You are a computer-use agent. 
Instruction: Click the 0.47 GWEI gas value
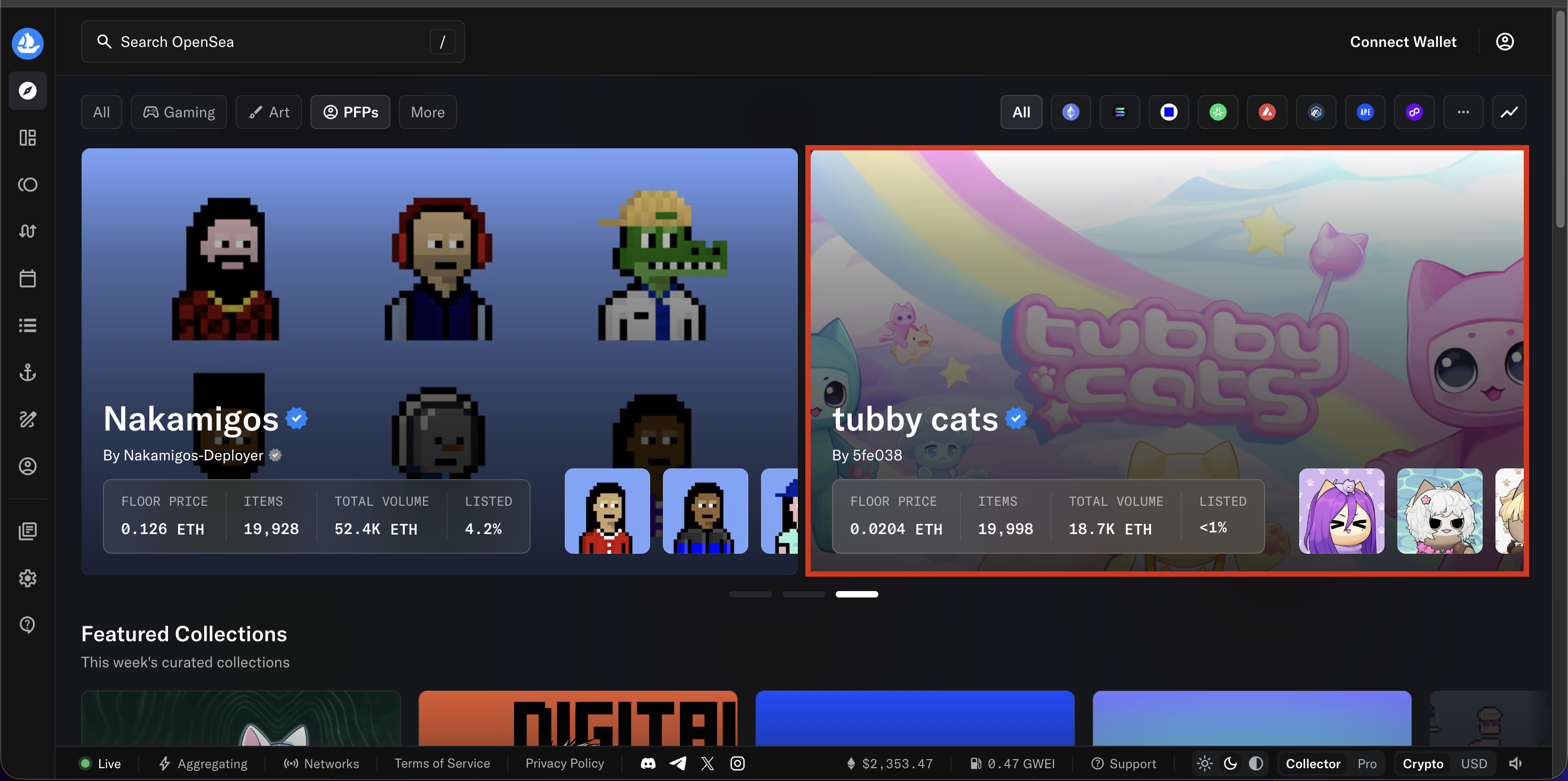1012,763
